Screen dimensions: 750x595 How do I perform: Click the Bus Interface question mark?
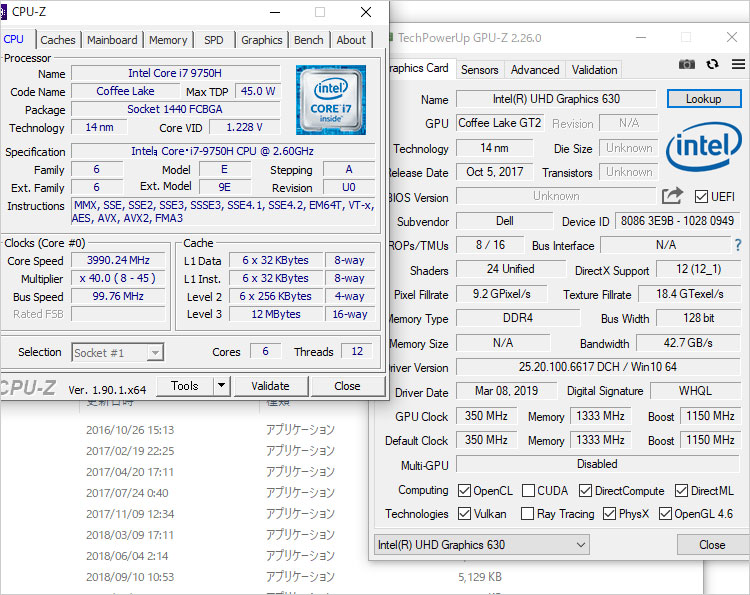coord(738,245)
